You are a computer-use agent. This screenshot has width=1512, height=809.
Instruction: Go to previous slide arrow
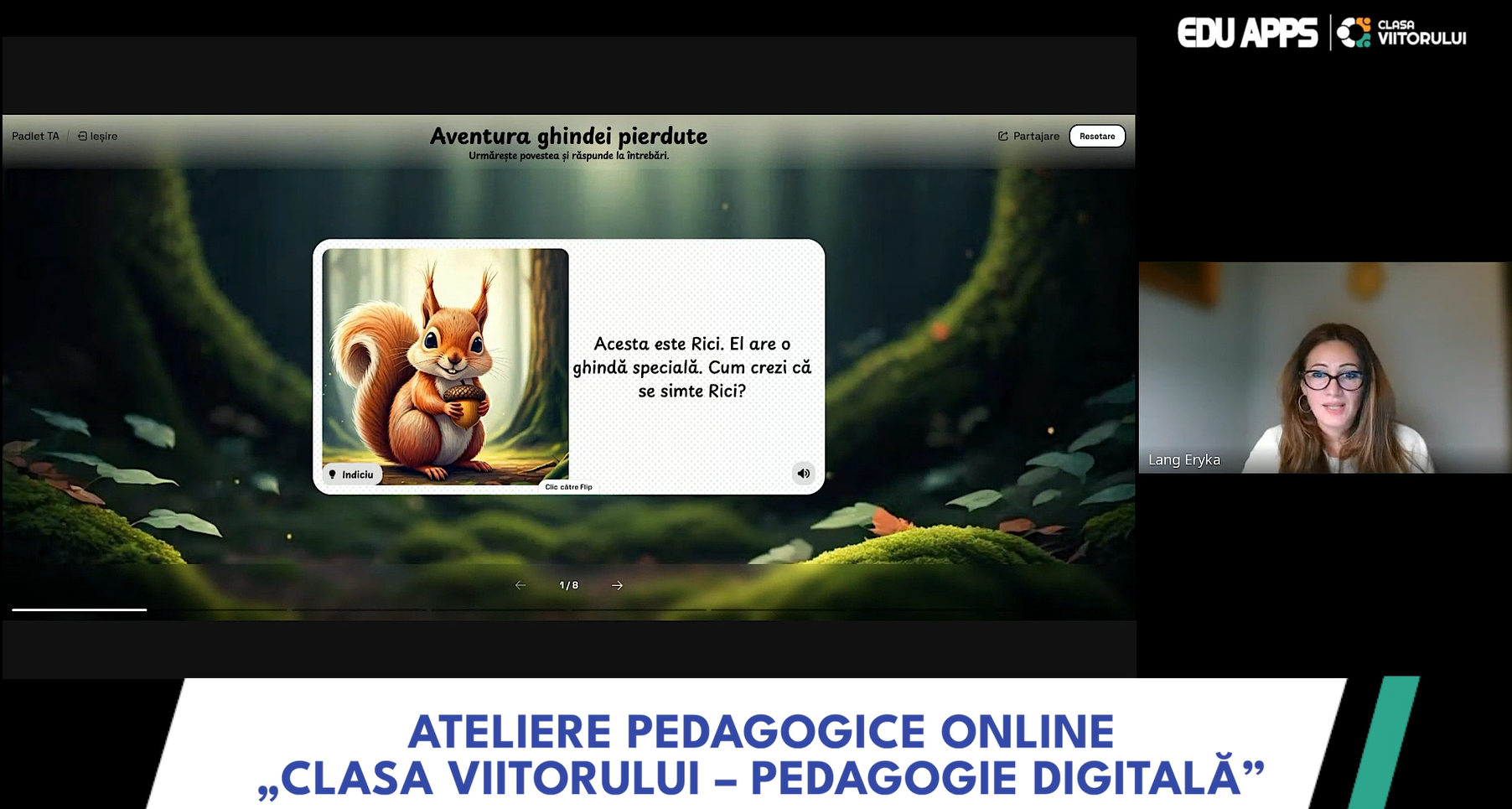coord(520,585)
